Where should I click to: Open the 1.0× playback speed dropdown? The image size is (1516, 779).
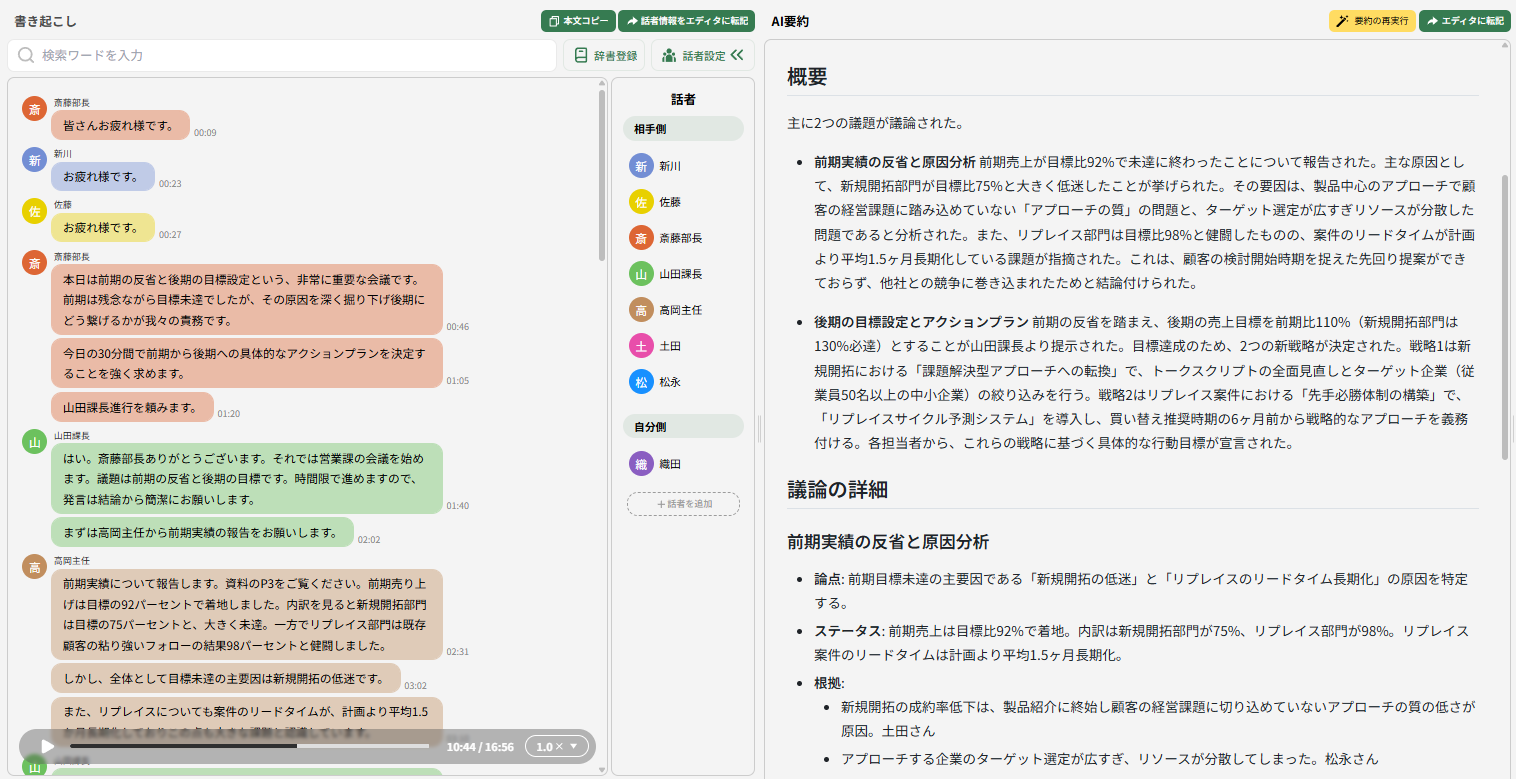tap(557, 746)
